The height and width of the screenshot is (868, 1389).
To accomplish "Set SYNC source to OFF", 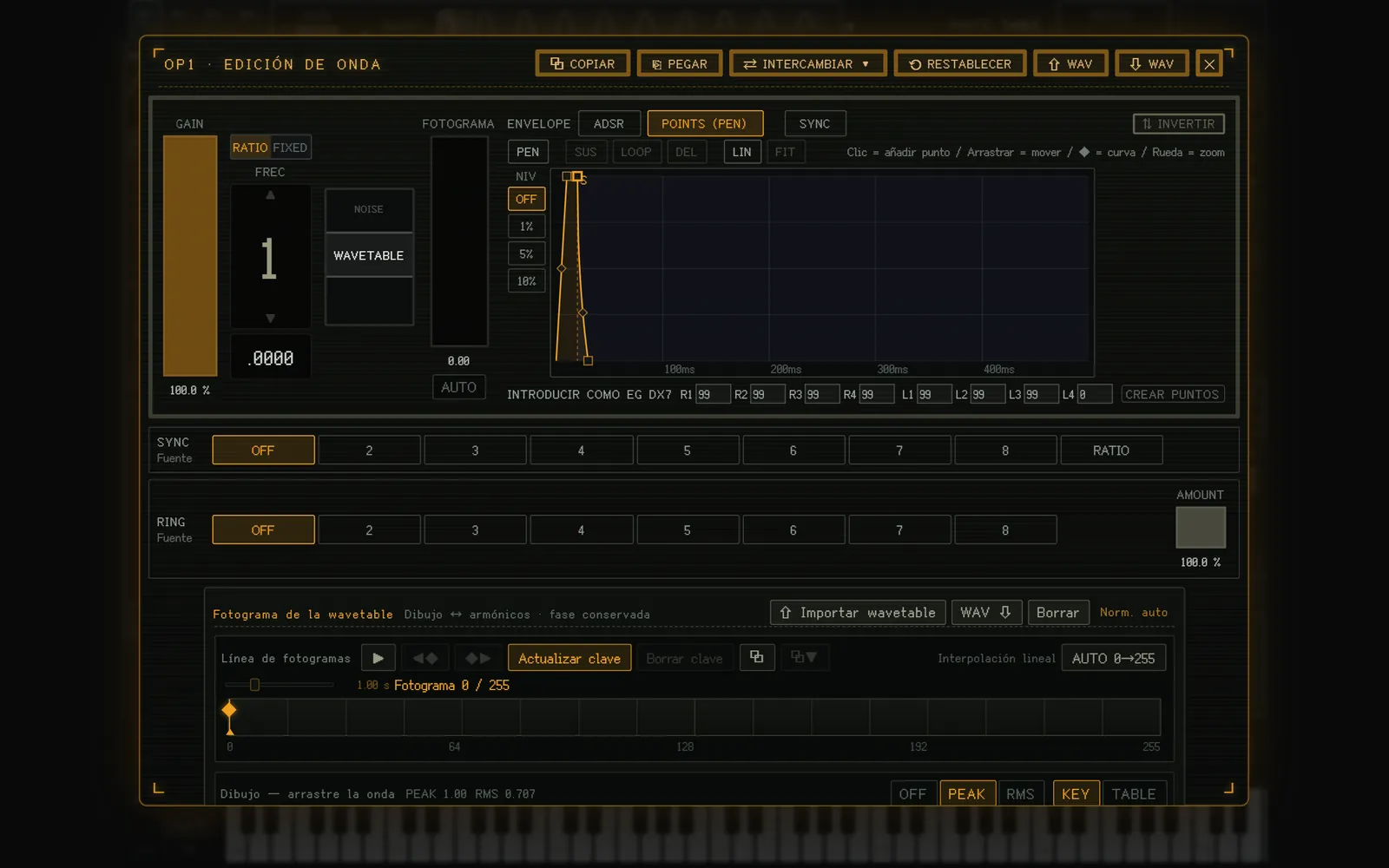I will pyautogui.click(x=263, y=450).
